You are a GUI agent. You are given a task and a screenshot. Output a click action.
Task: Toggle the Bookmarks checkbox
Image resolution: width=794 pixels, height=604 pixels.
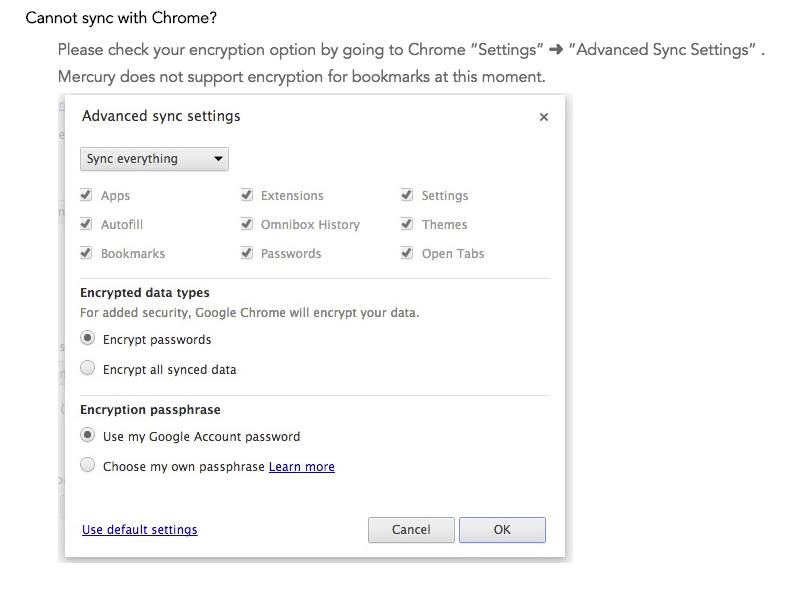87,253
